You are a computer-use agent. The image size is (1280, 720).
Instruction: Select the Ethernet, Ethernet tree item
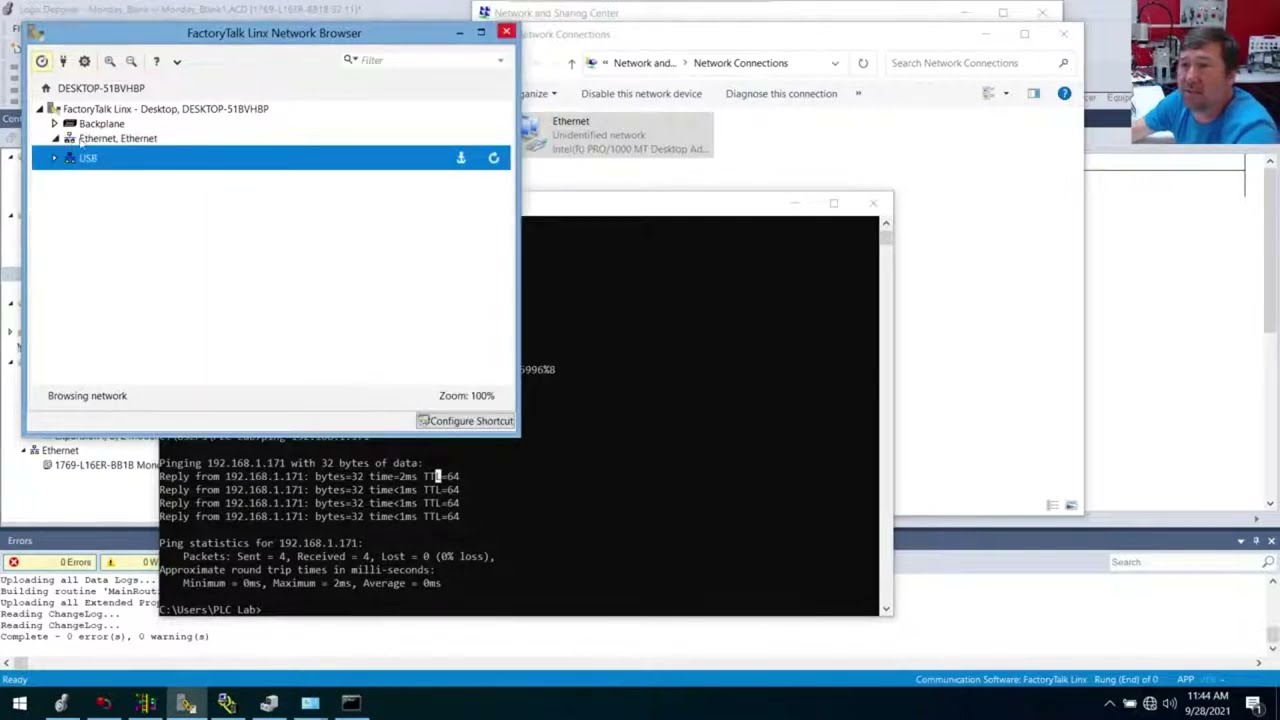pyautogui.click(x=117, y=139)
